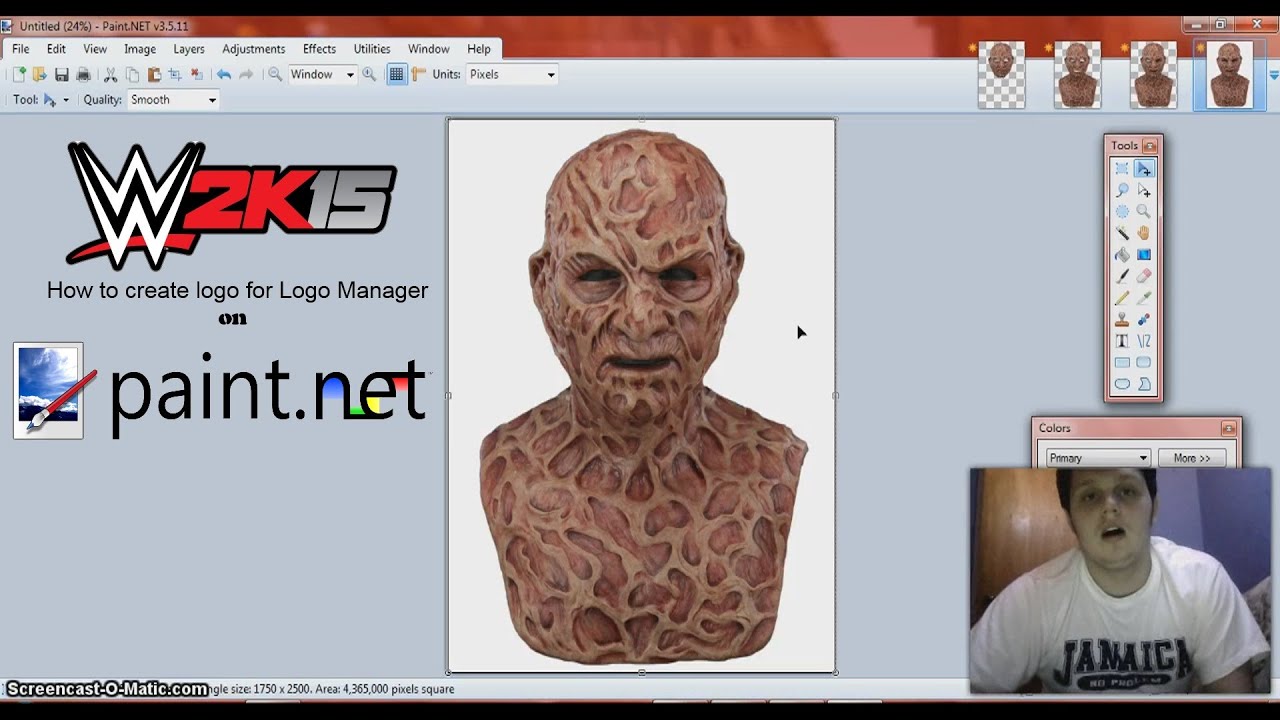The width and height of the screenshot is (1280, 720).
Task: Select the Rectangle Select tool
Action: click(x=1122, y=169)
